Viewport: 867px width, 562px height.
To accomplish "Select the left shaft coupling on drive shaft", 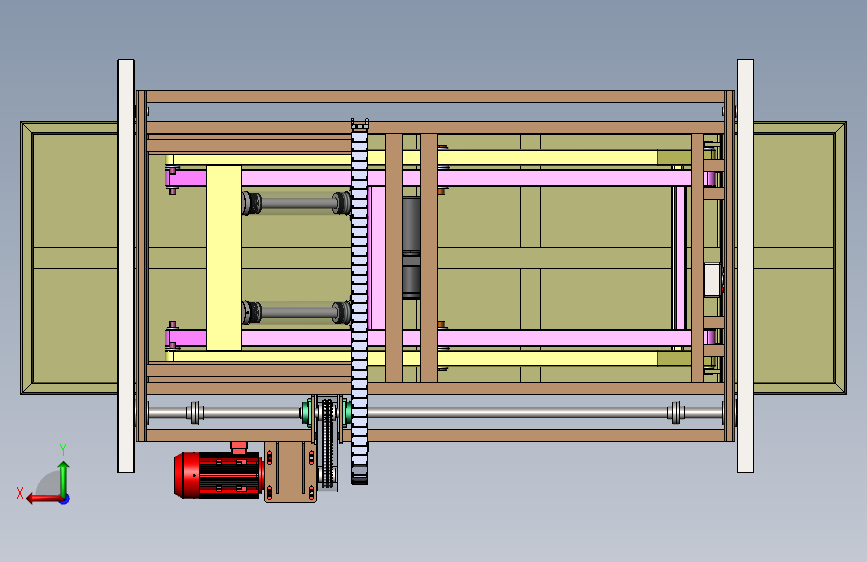I will pos(195,413).
